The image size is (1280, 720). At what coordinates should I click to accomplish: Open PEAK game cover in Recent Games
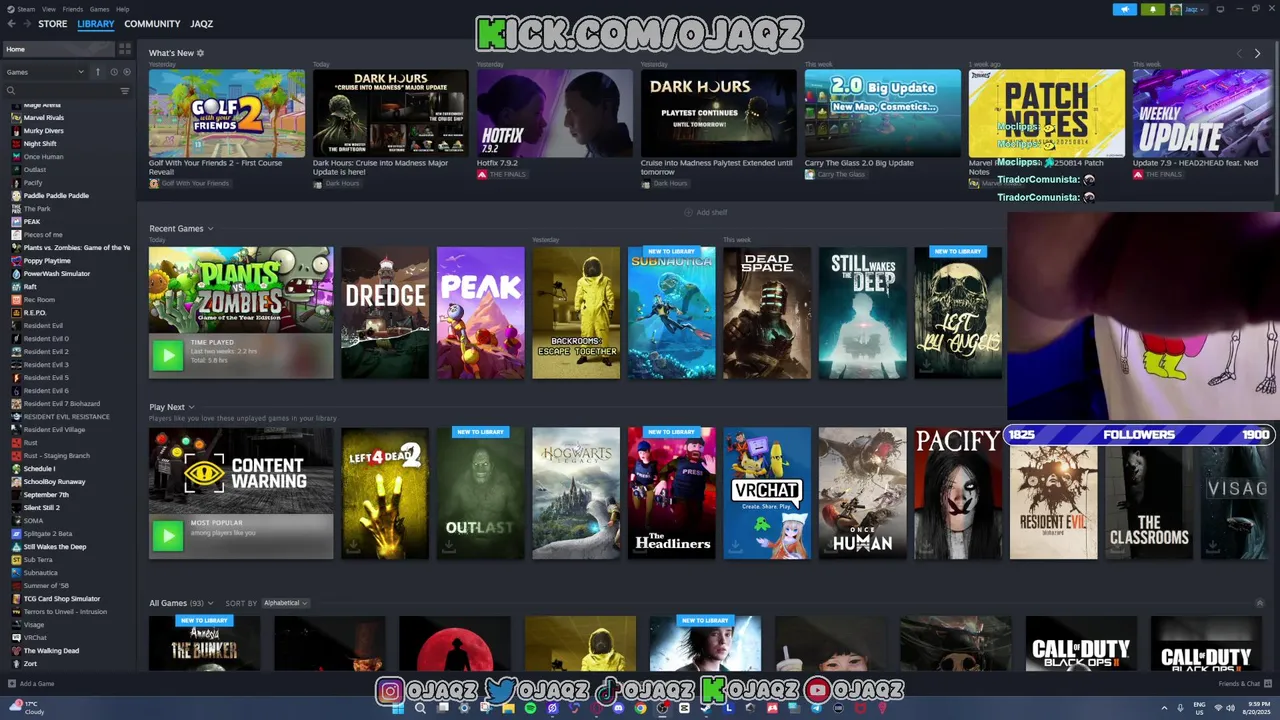480,313
